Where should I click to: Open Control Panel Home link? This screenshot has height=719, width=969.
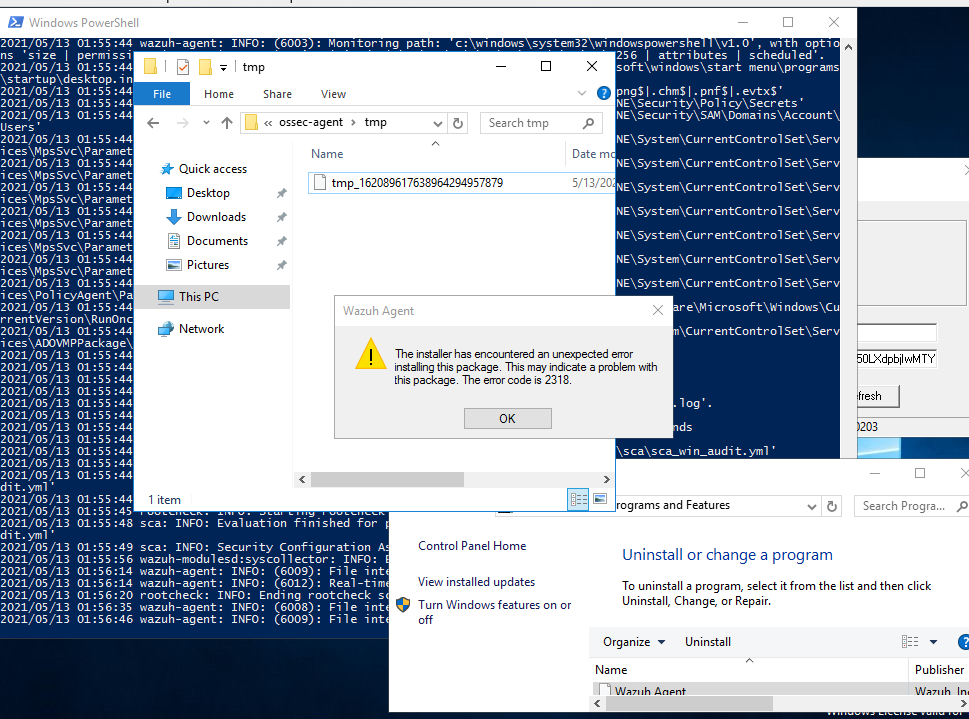click(x=472, y=546)
